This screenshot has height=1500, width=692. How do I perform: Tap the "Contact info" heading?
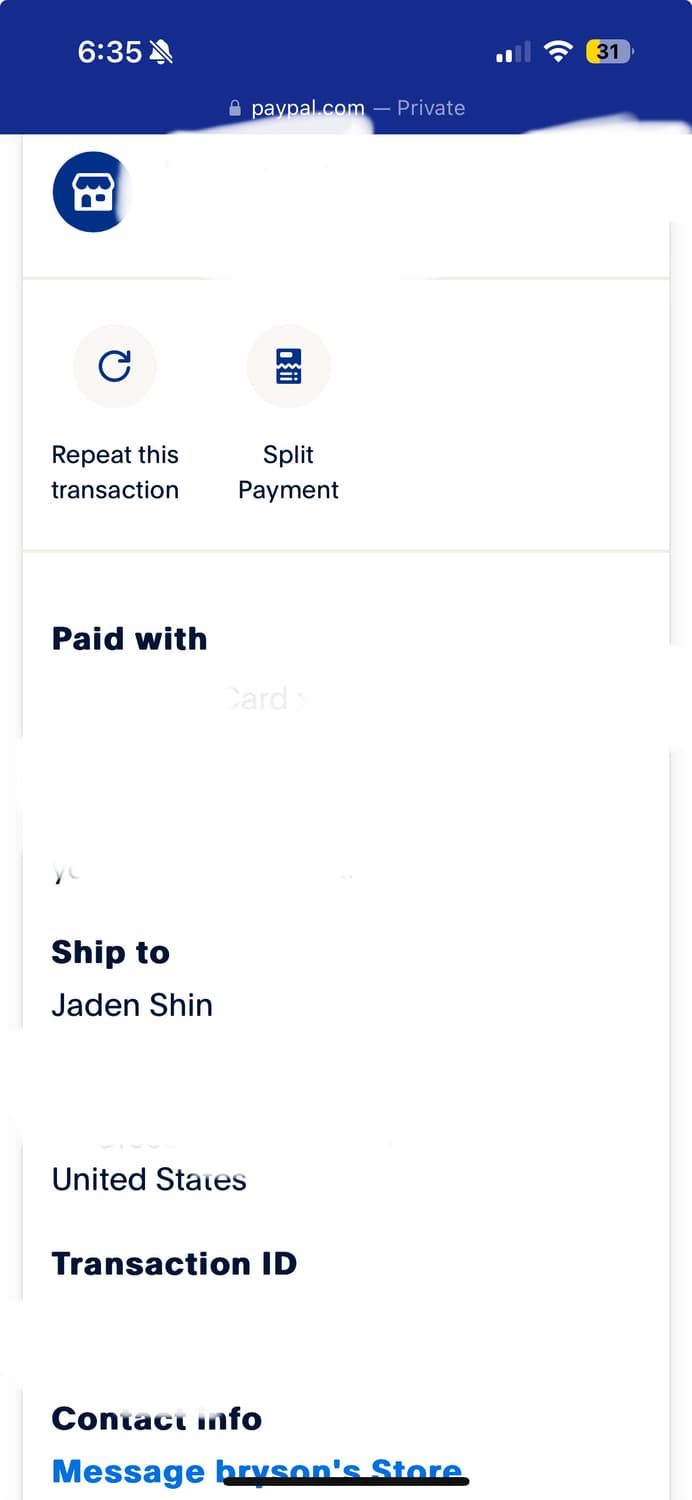point(156,1418)
